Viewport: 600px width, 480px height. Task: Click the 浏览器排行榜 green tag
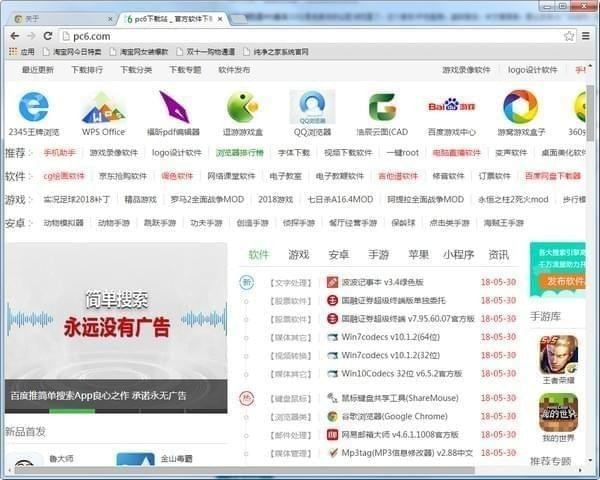tap(240, 153)
